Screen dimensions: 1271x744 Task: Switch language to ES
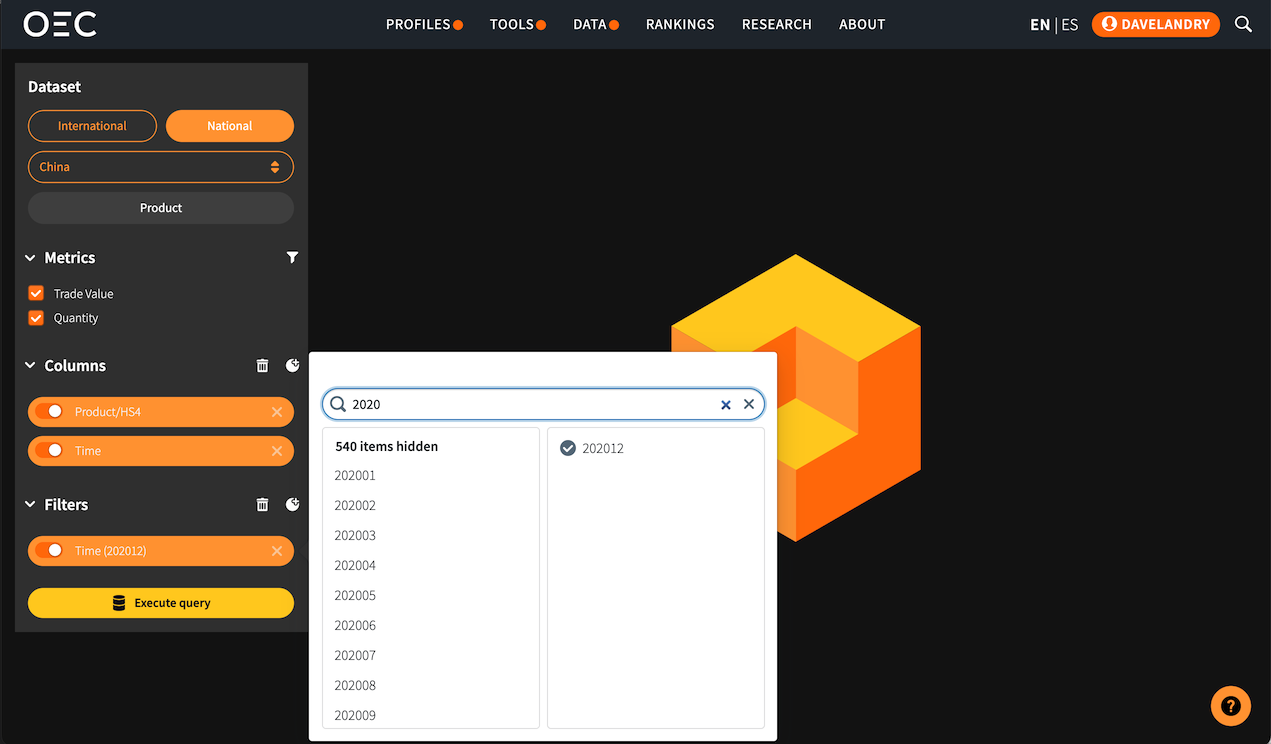[1070, 25]
